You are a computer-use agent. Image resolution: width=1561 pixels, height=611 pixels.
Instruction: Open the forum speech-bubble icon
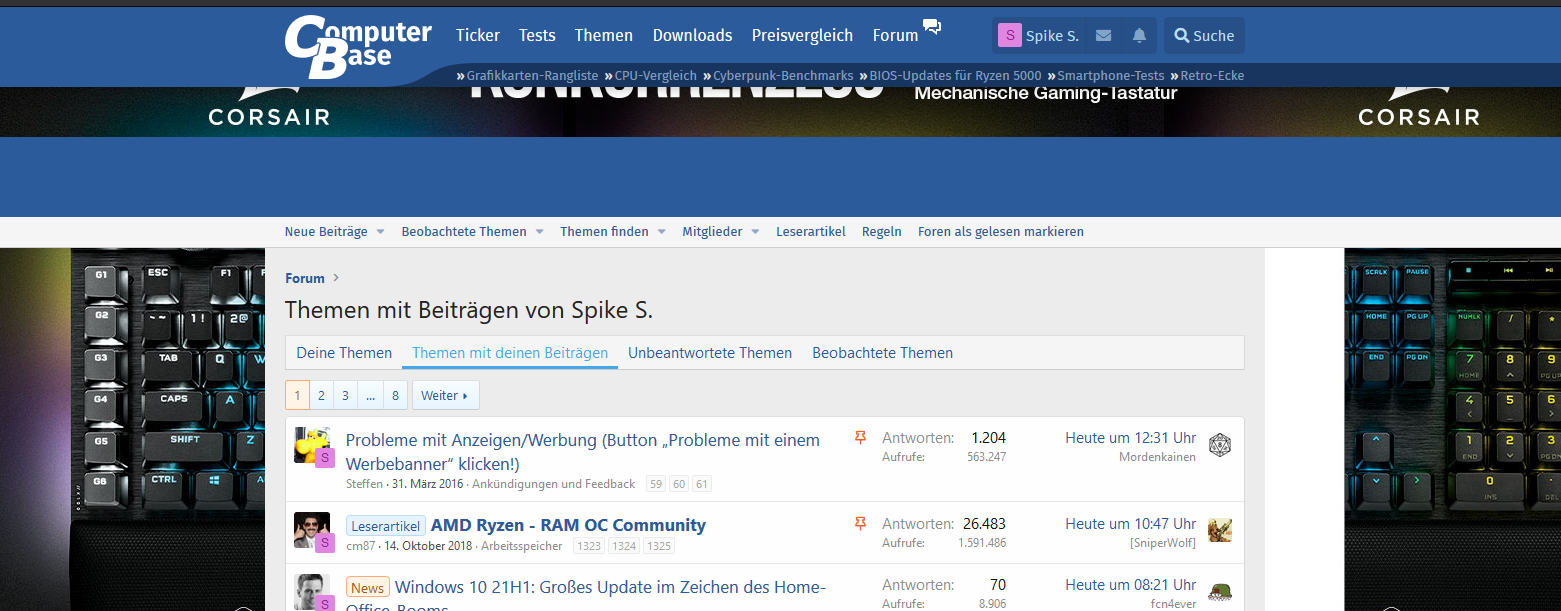932,27
